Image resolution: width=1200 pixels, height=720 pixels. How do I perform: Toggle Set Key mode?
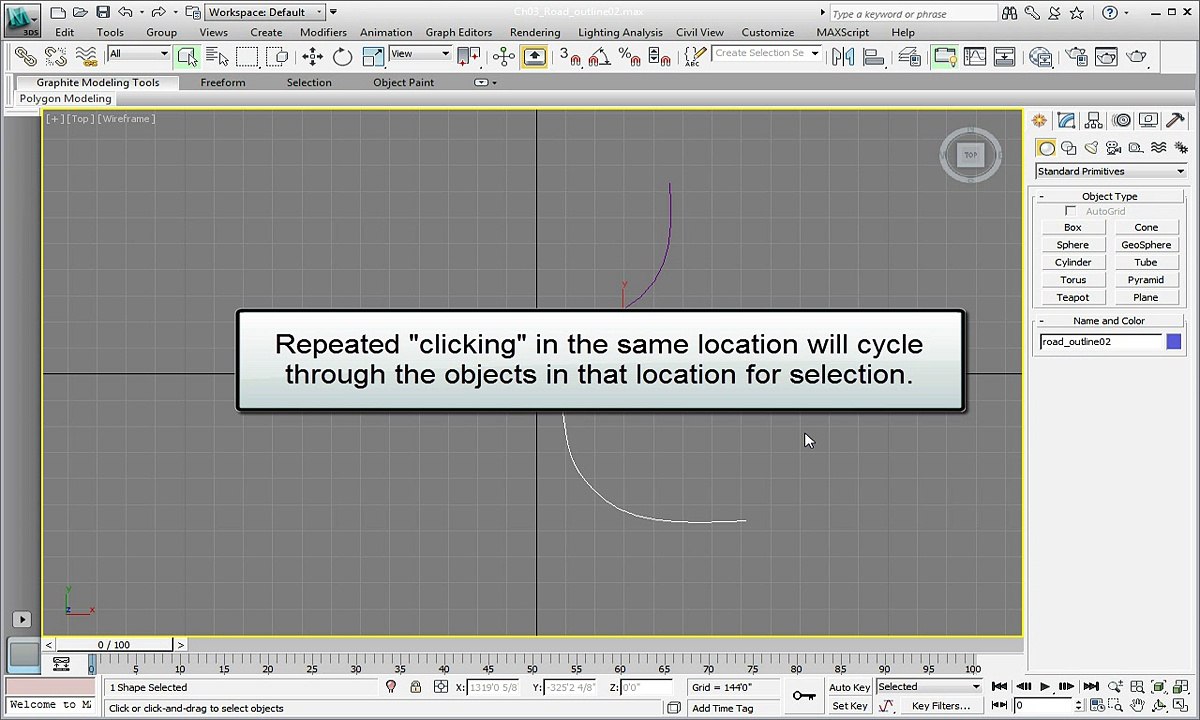(x=849, y=706)
